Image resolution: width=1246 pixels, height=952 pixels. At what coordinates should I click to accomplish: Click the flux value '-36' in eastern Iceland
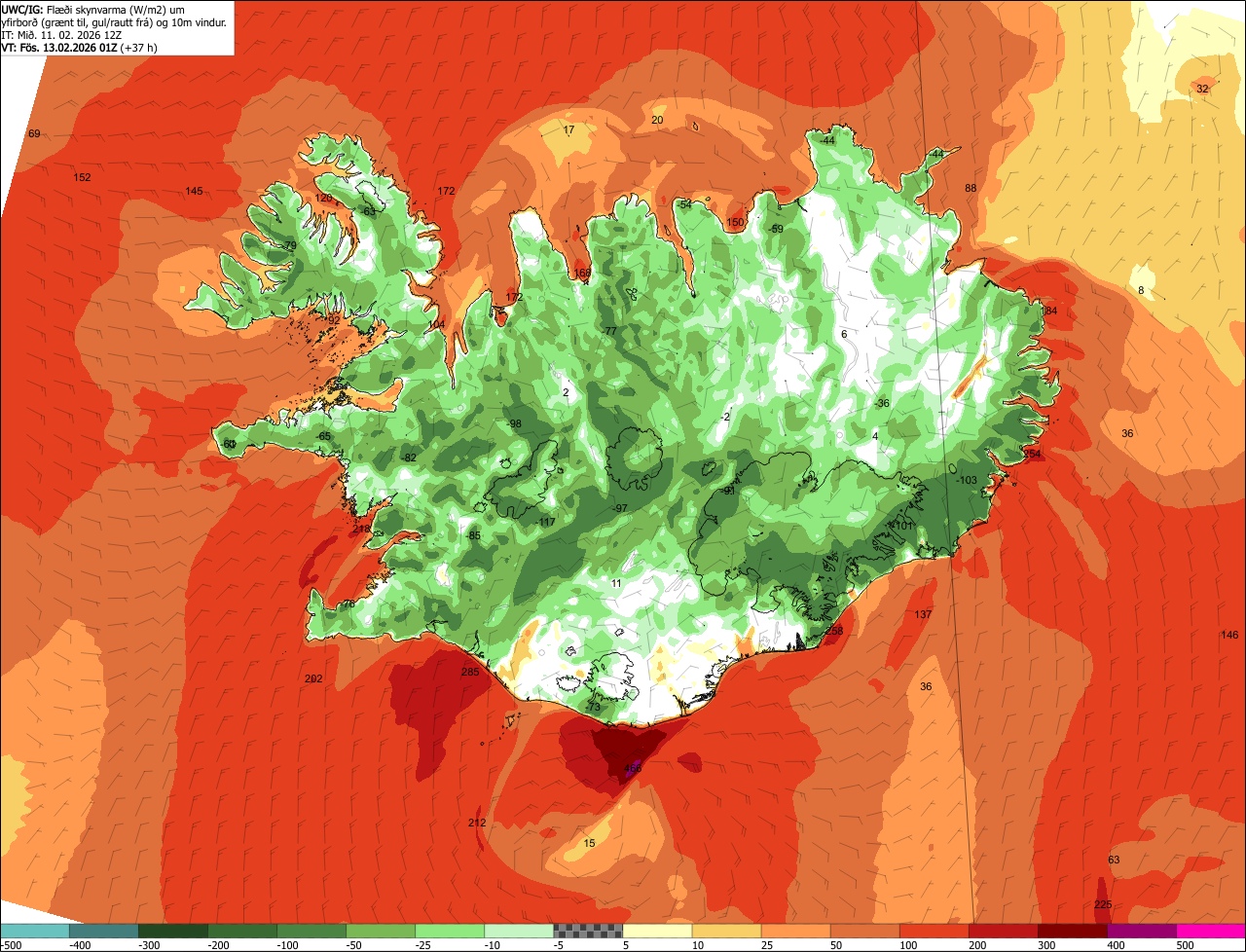point(882,403)
